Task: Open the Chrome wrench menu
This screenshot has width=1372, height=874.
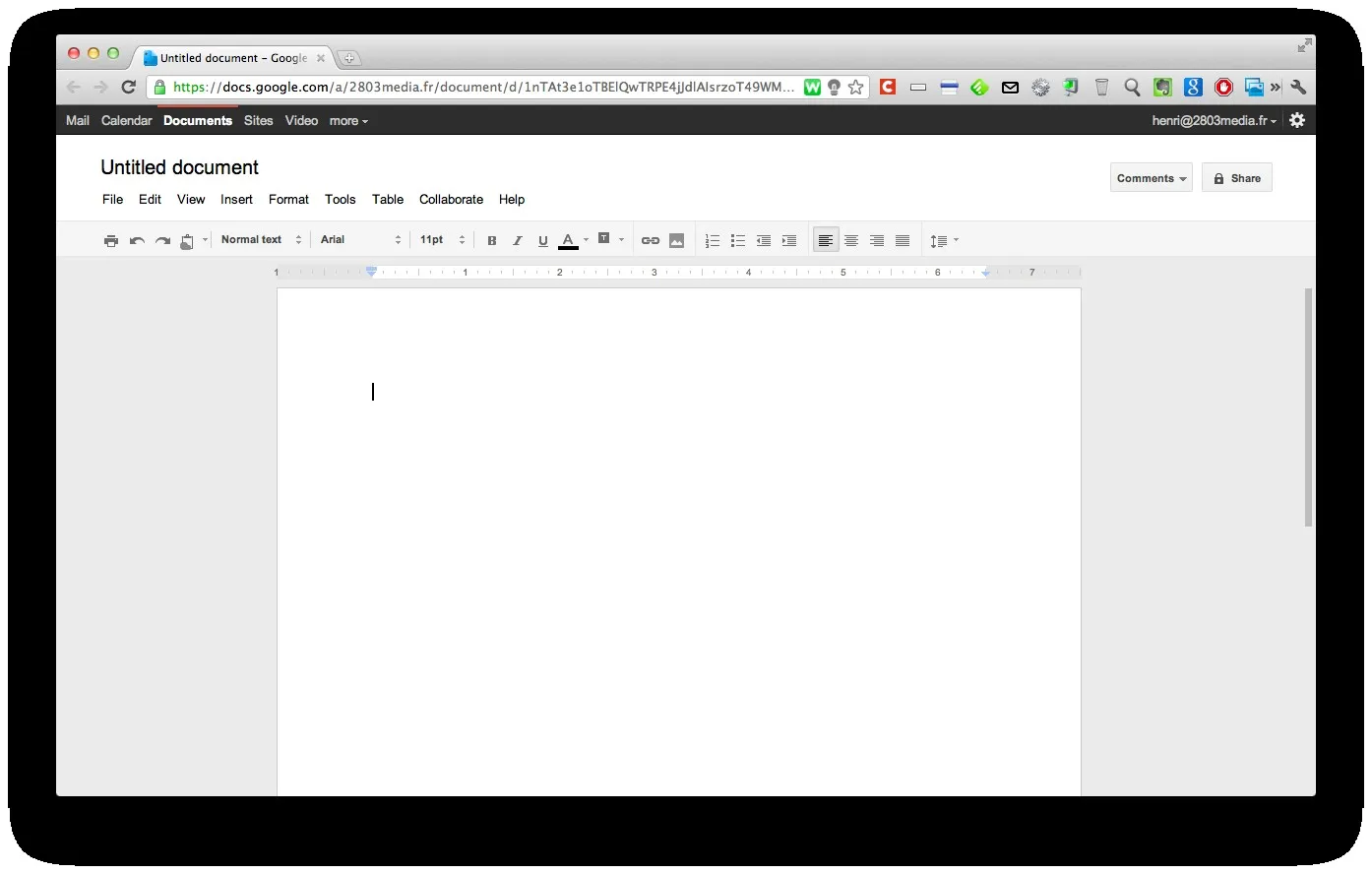Action: [x=1298, y=88]
